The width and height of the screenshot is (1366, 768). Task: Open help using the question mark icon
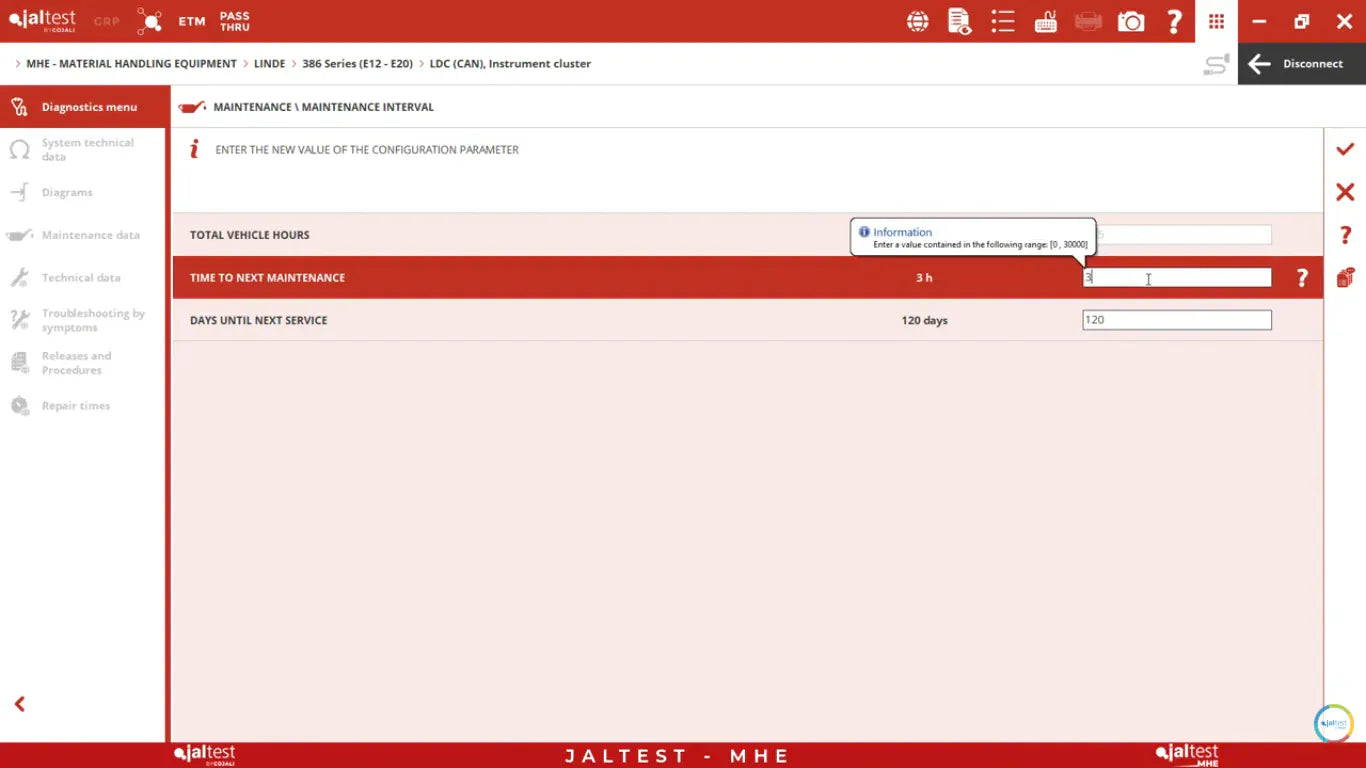coord(1174,21)
